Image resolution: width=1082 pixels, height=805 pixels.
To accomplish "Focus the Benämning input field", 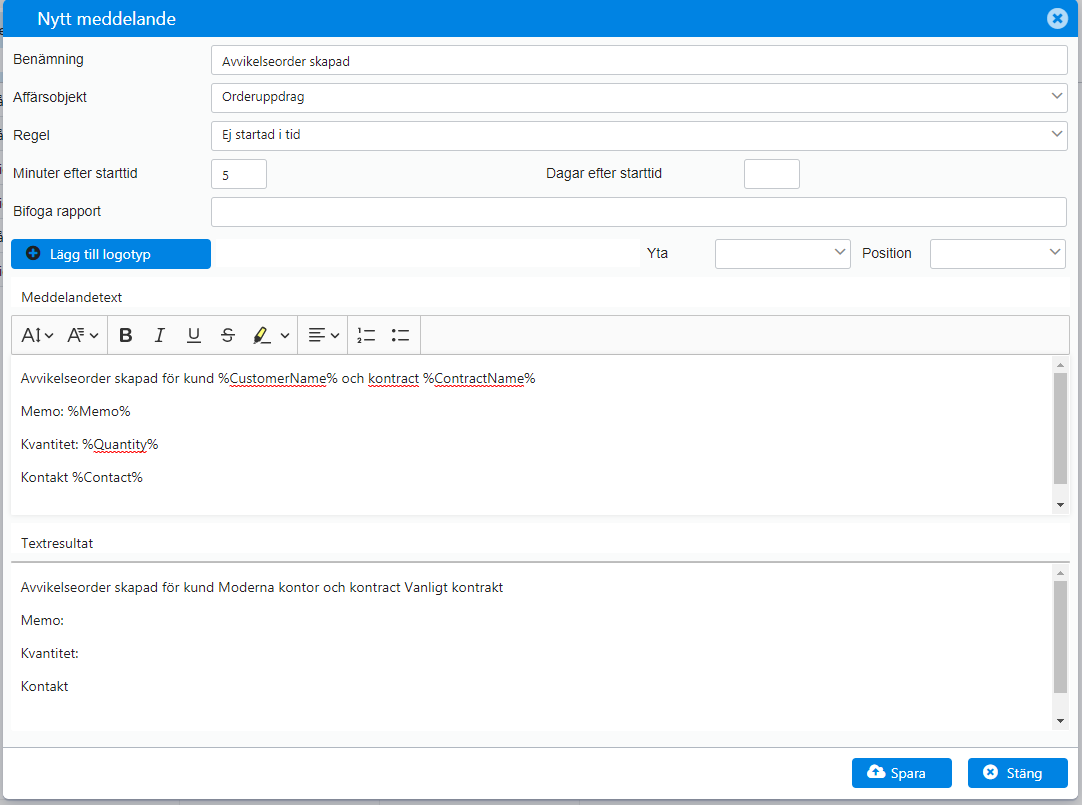I will click(639, 61).
